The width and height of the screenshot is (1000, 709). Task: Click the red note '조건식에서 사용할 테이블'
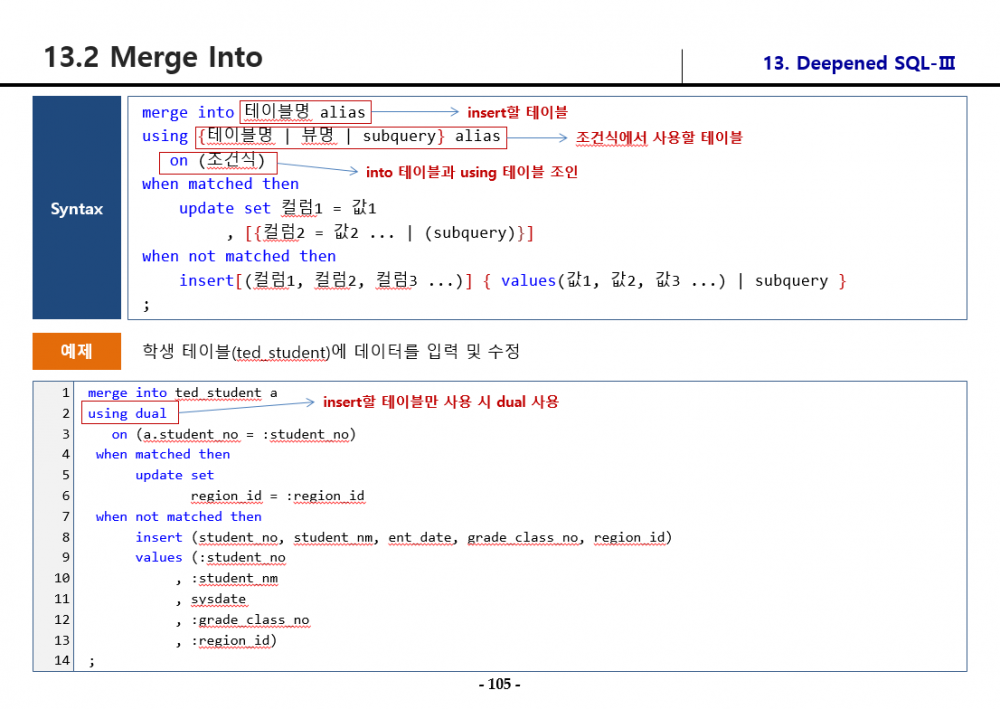(x=659, y=138)
